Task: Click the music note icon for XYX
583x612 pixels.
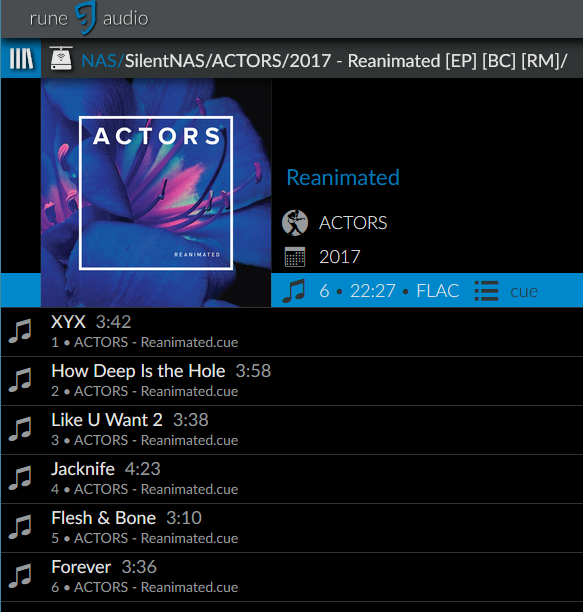Action: [20, 331]
